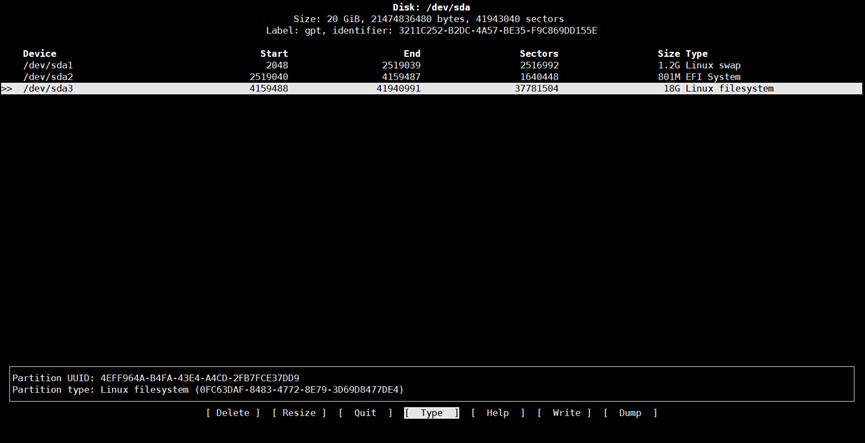Screen dimensions: 865x443
Task: Select the Delete menu option
Action: click(x=232, y=413)
